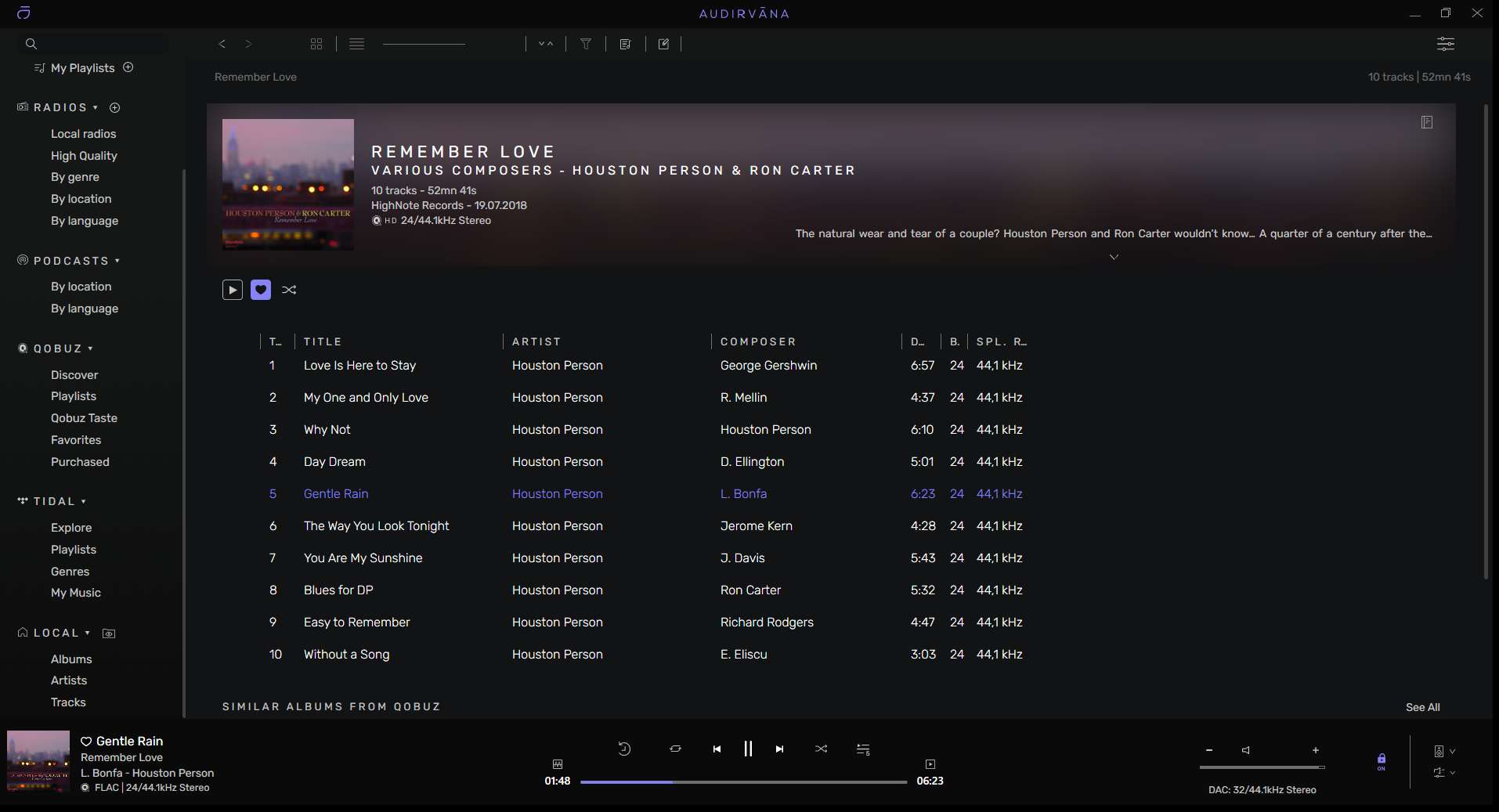
Task: Collapse the Podcasts section
Action: tap(117, 261)
